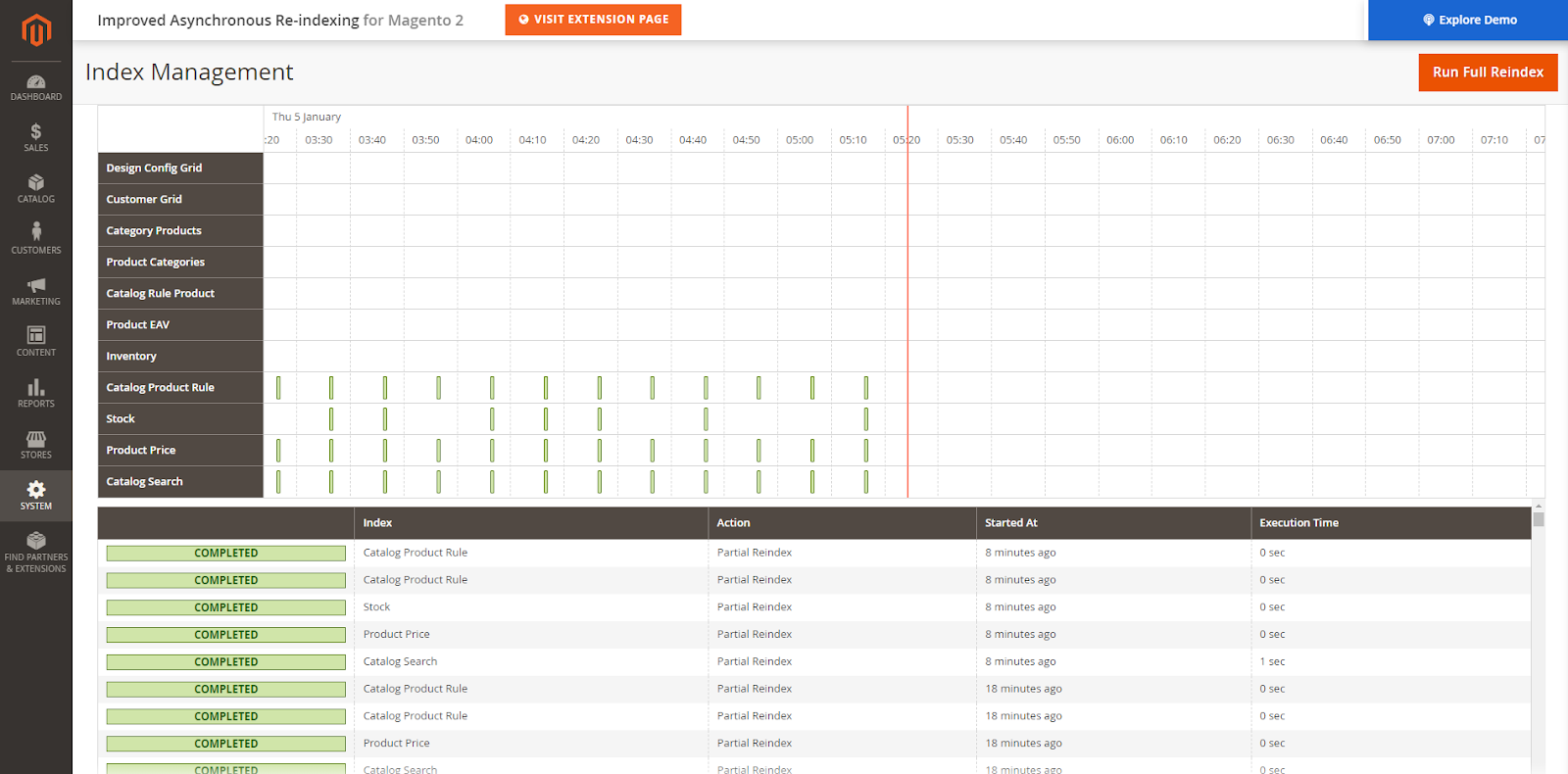Open the Dashboard section
This screenshot has width=1568, height=774.
(x=36, y=87)
